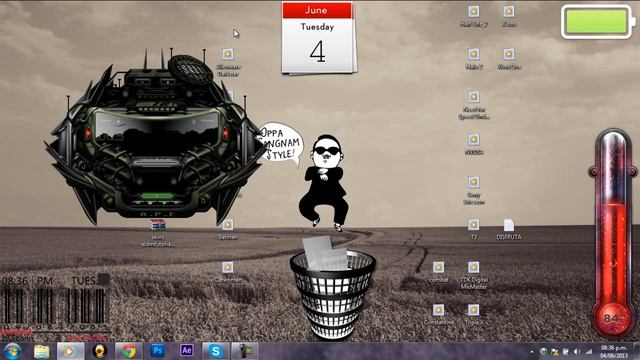Open the TDK Digital MixMaster shortcut

[x=473, y=275]
